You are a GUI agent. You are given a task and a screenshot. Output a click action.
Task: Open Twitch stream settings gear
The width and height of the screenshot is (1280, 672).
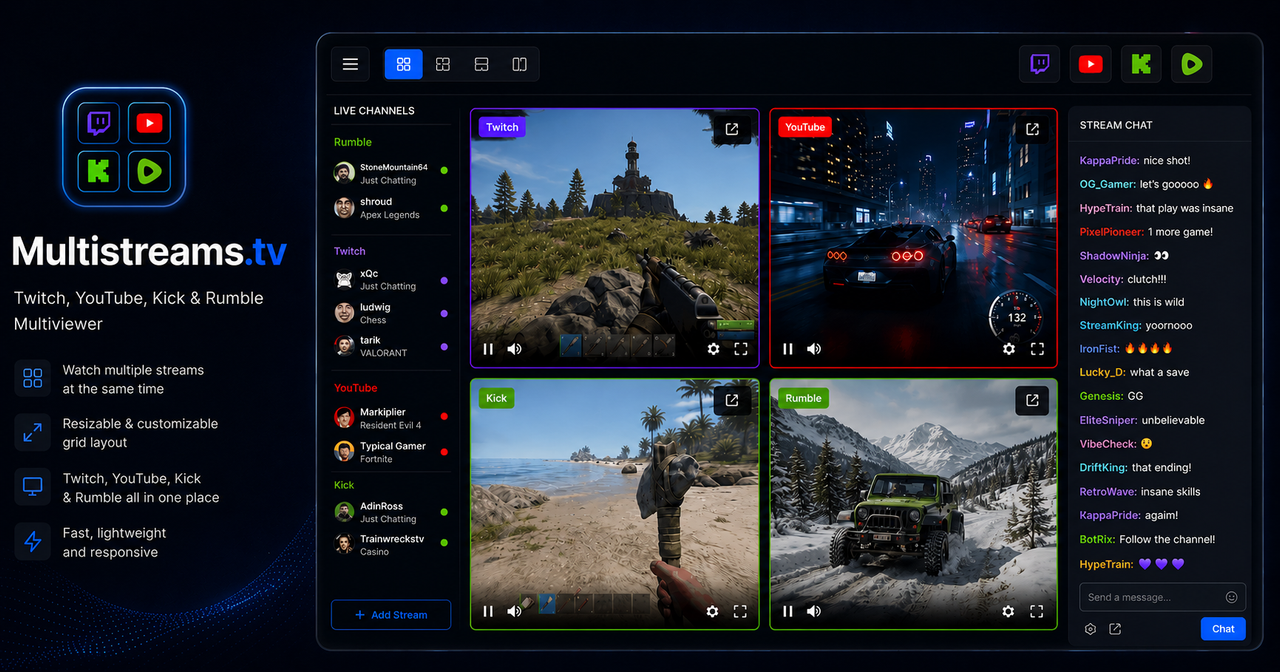pos(713,349)
